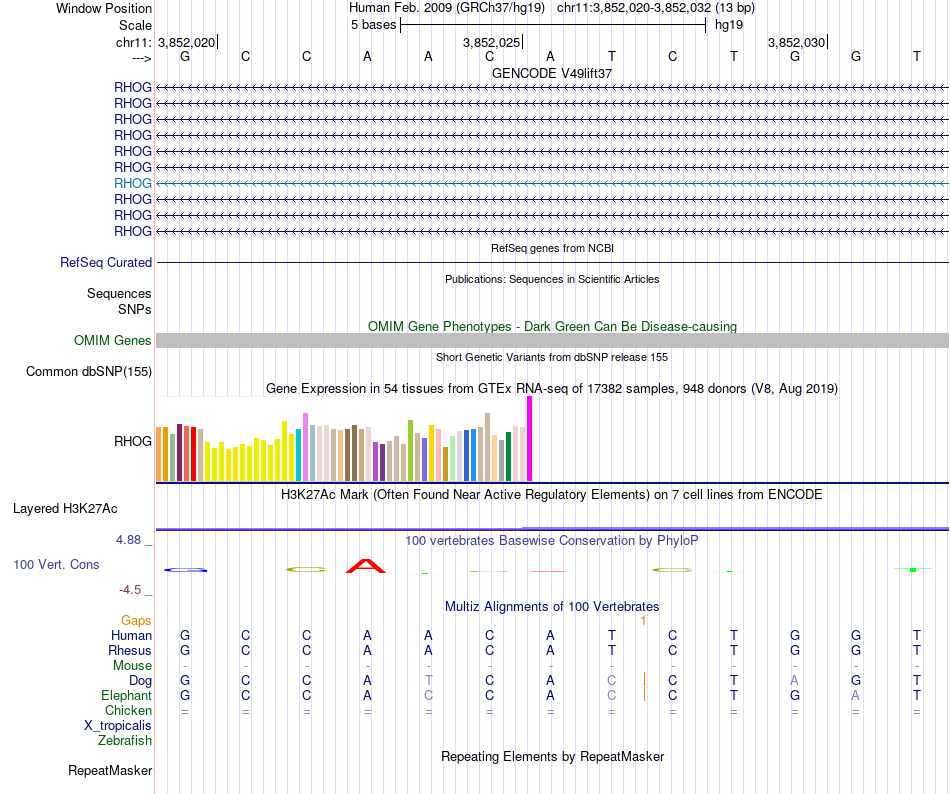This screenshot has width=950, height=794.
Task: Click the Gene Expression in 54 tissues title
Action: coord(552,389)
